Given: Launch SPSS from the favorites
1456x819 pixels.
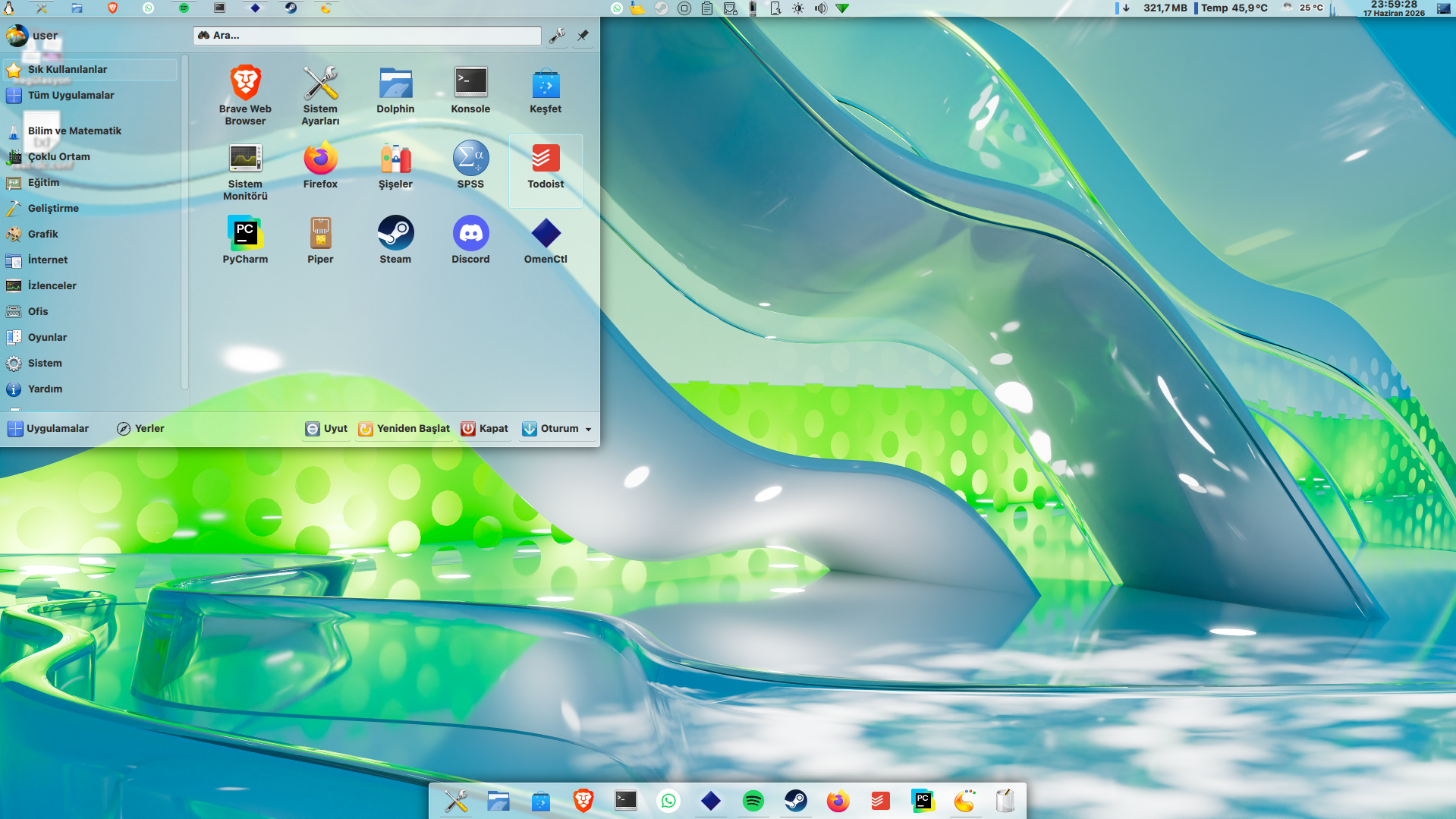Looking at the screenshot, I should (470, 165).
